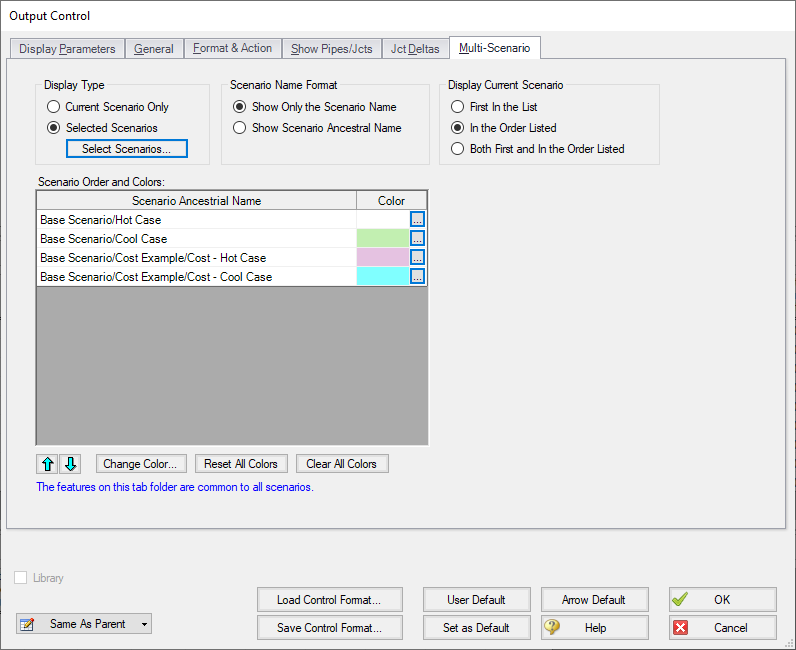Click the Arrow Default button

click(594, 600)
